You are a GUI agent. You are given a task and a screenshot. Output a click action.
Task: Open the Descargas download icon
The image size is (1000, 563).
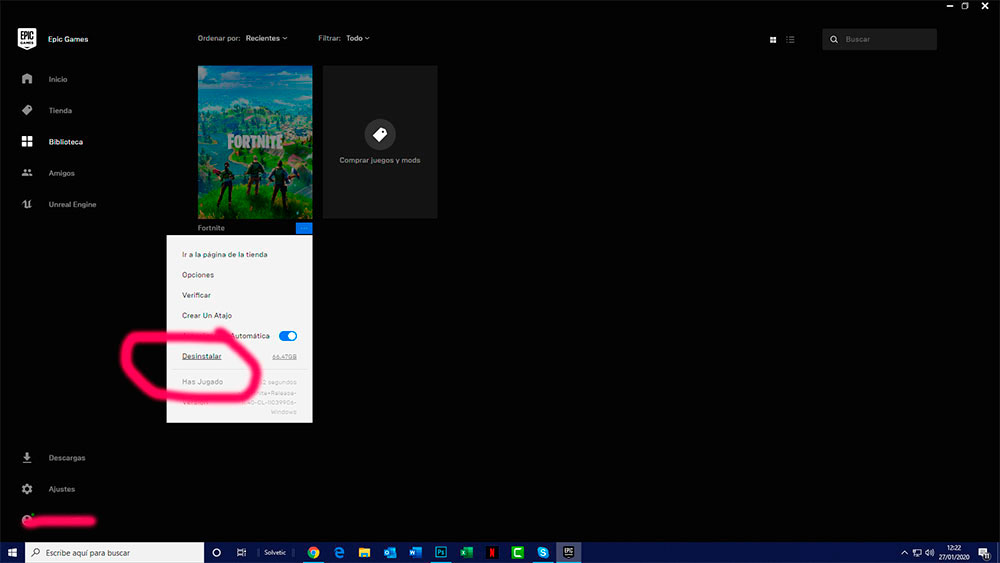[x=27, y=457]
